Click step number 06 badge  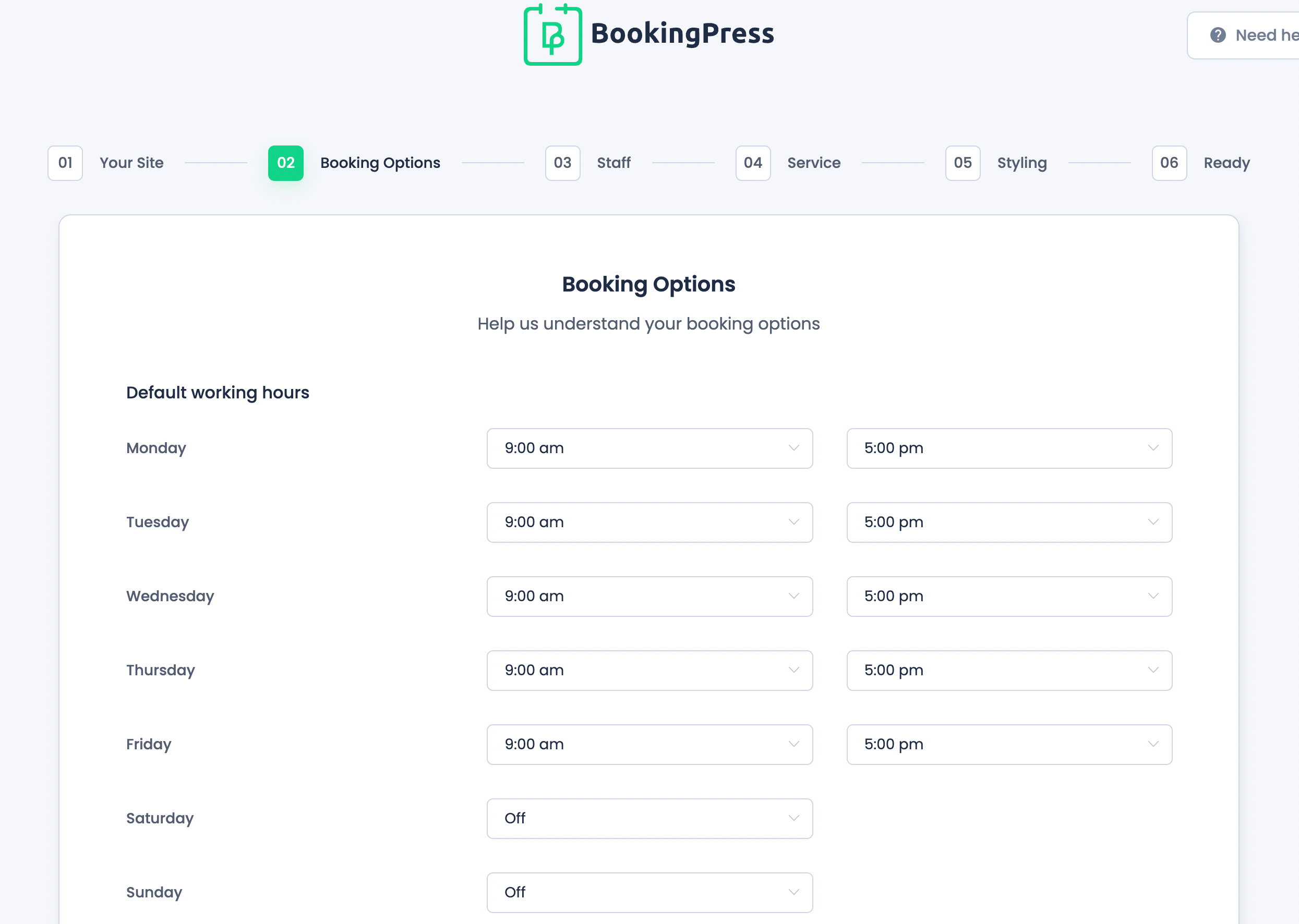pyautogui.click(x=1169, y=163)
